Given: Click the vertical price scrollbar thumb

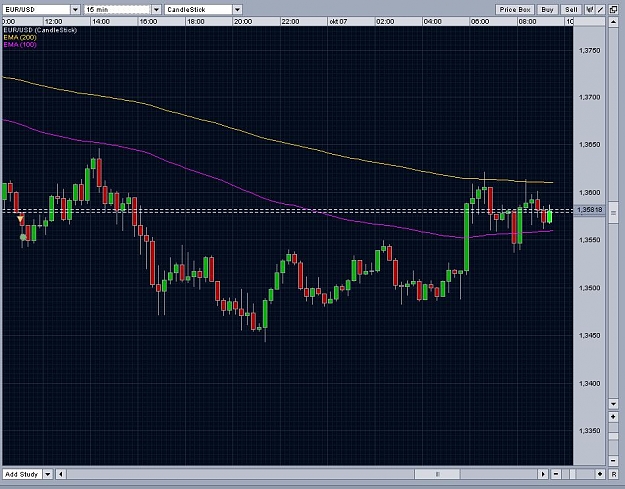Looking at the screenshot, I should [x=613, y=213].
